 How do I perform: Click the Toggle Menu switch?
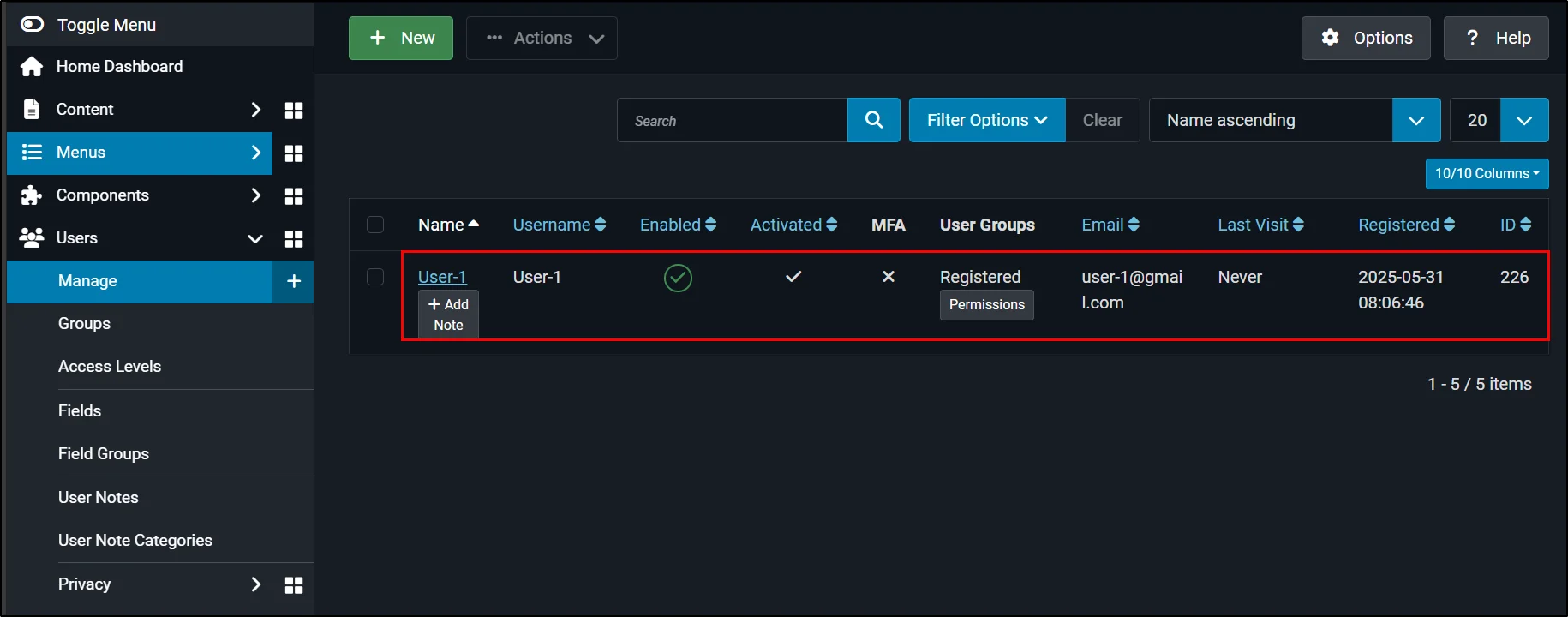[33, 25]
